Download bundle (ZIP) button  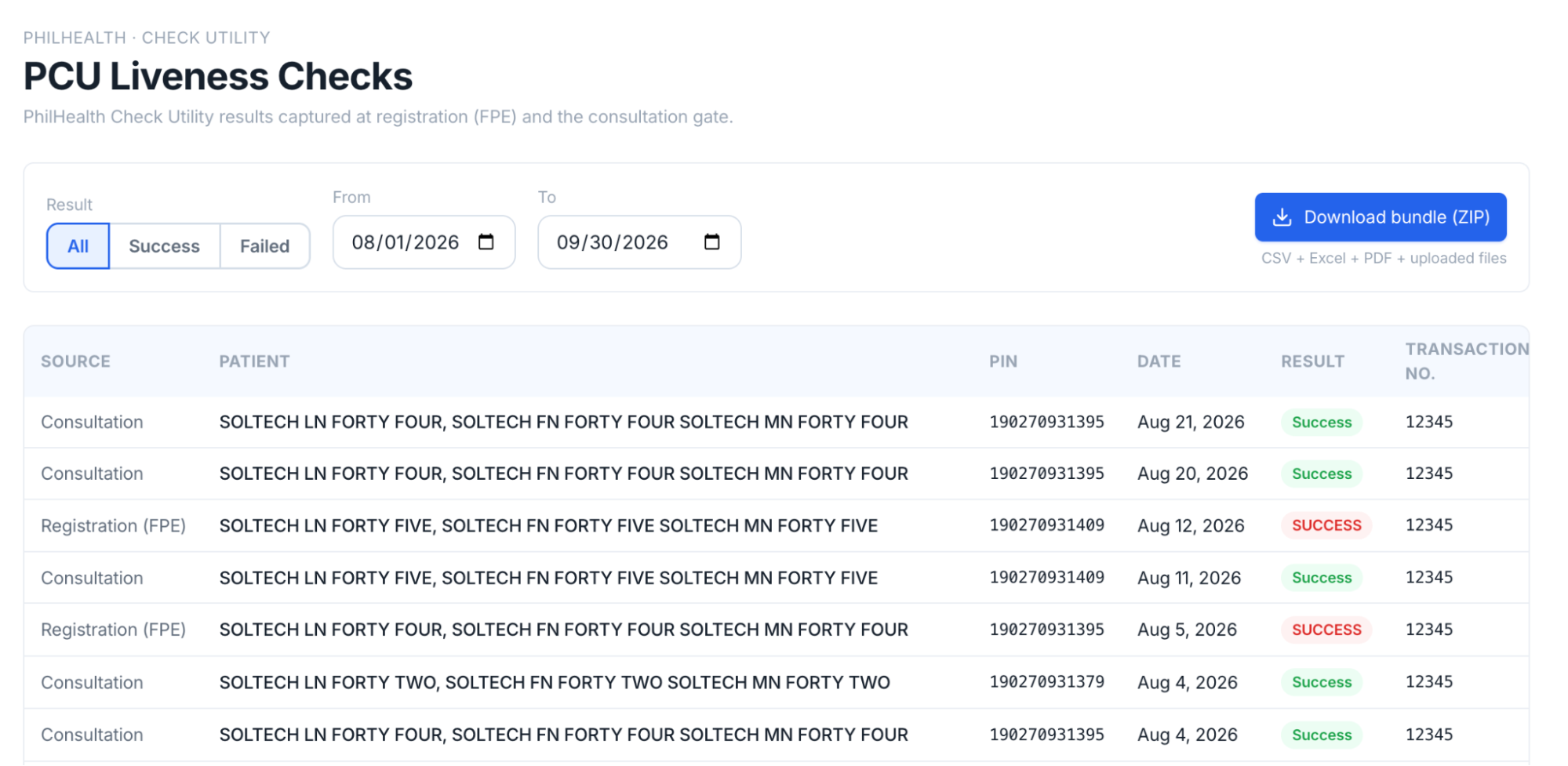1381,217
